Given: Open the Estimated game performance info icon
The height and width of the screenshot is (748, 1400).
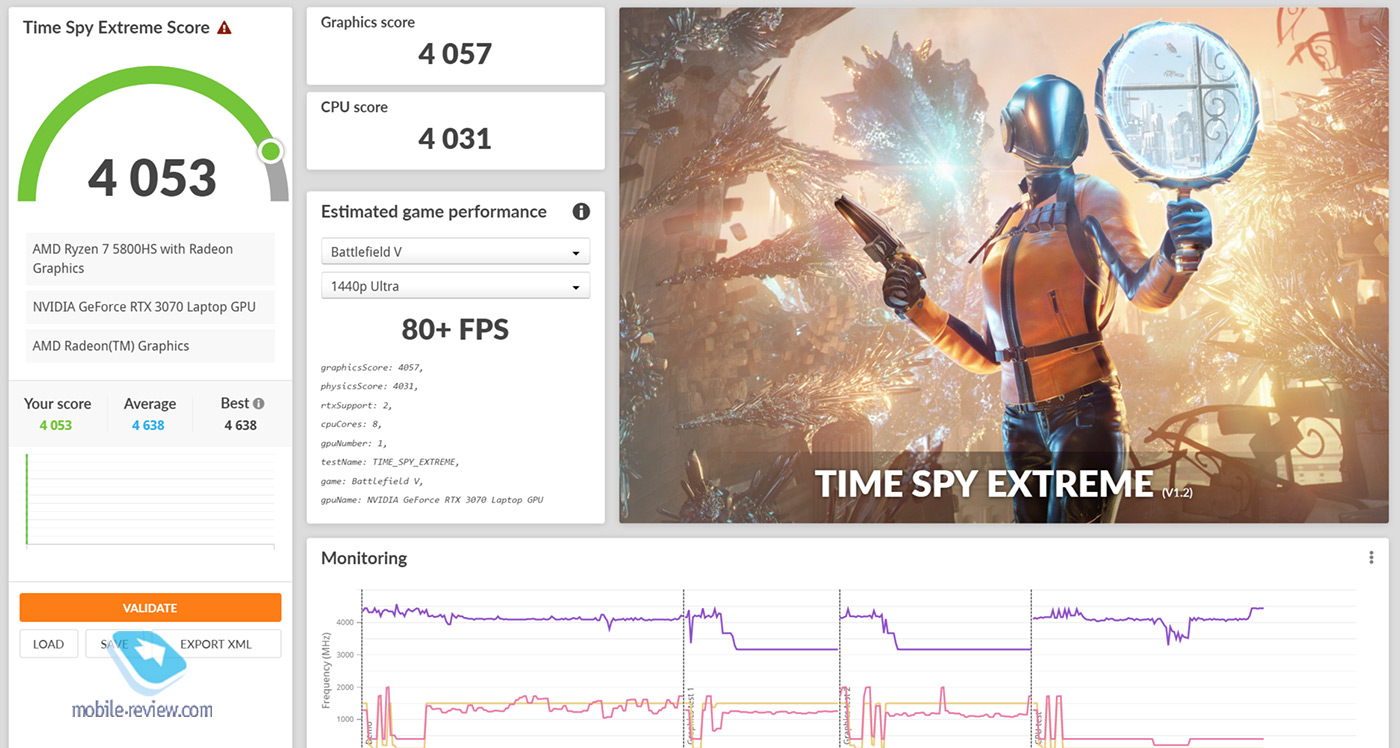Looking at the screenshot, I should (x=581, y=212).
